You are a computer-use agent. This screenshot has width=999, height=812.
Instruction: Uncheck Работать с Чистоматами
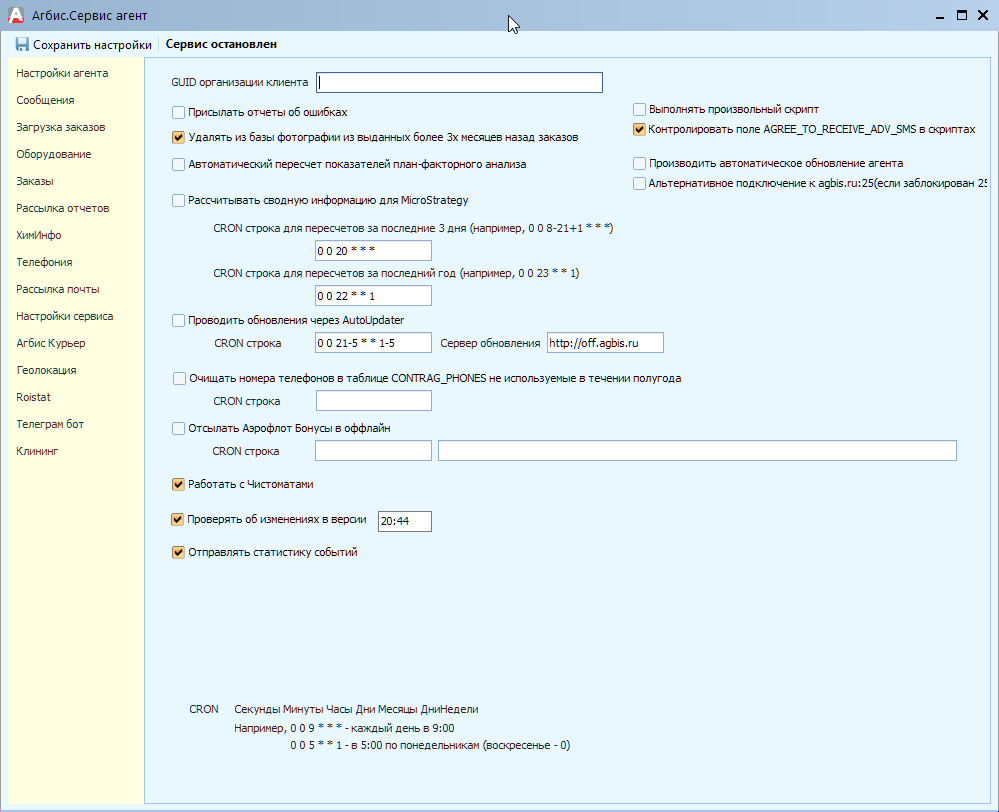178,483
